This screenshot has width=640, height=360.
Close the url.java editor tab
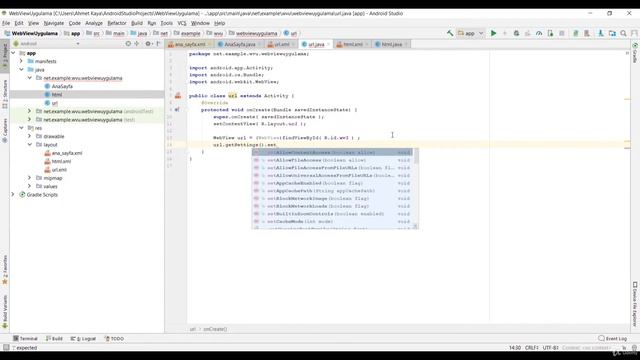pyautogui.click(x=328, y=44)
